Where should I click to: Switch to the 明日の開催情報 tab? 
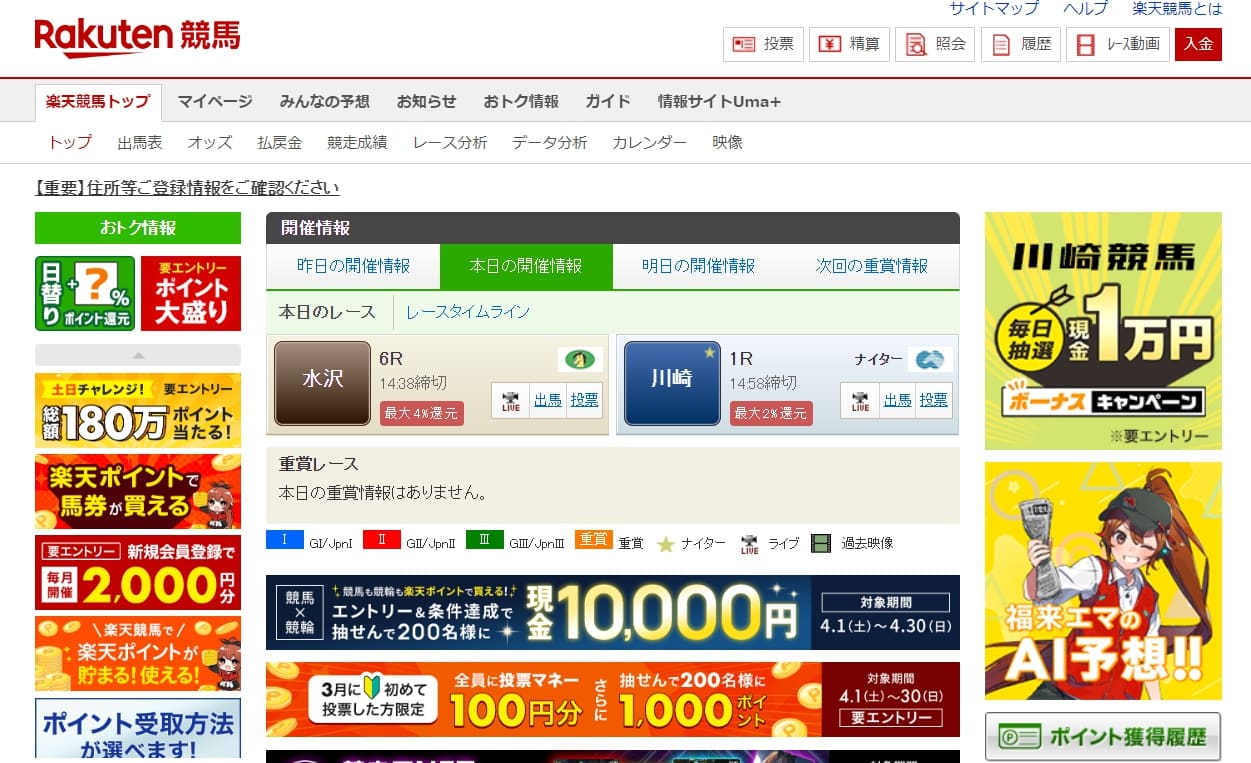[x=699, y=266]
